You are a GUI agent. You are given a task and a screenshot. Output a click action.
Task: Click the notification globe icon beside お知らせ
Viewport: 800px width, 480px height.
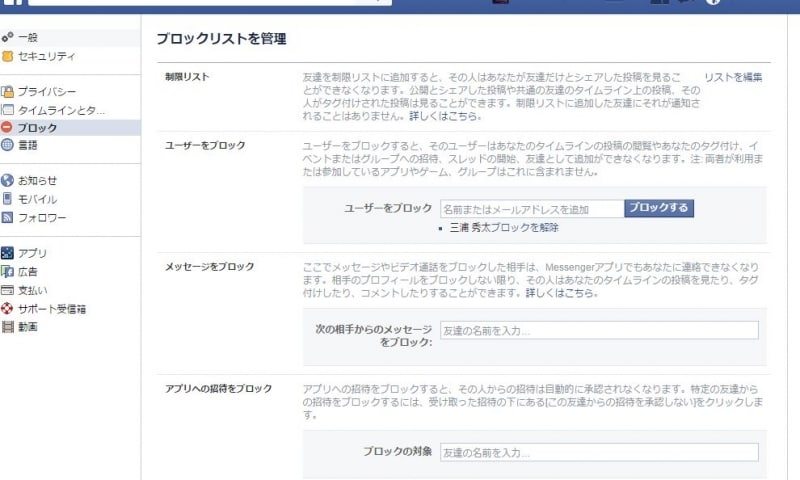(7, 180)
